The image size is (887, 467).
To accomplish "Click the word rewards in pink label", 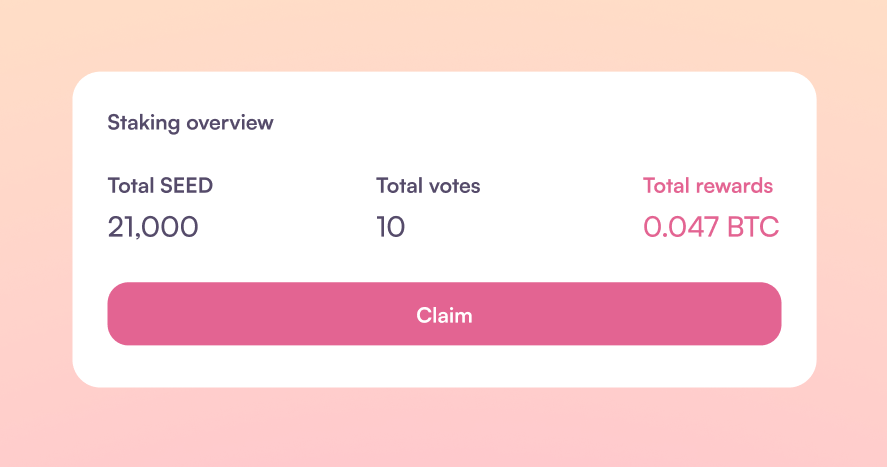I will [734, 185].
